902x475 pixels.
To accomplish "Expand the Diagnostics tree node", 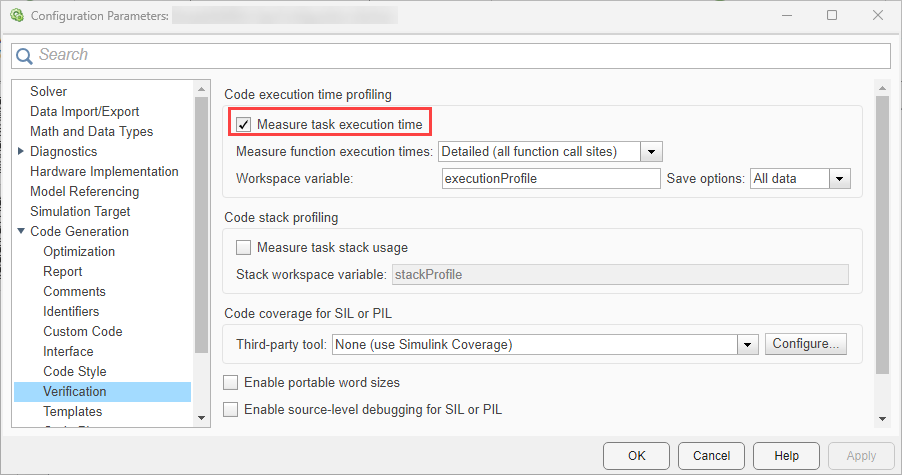I will tap(22, 151).
